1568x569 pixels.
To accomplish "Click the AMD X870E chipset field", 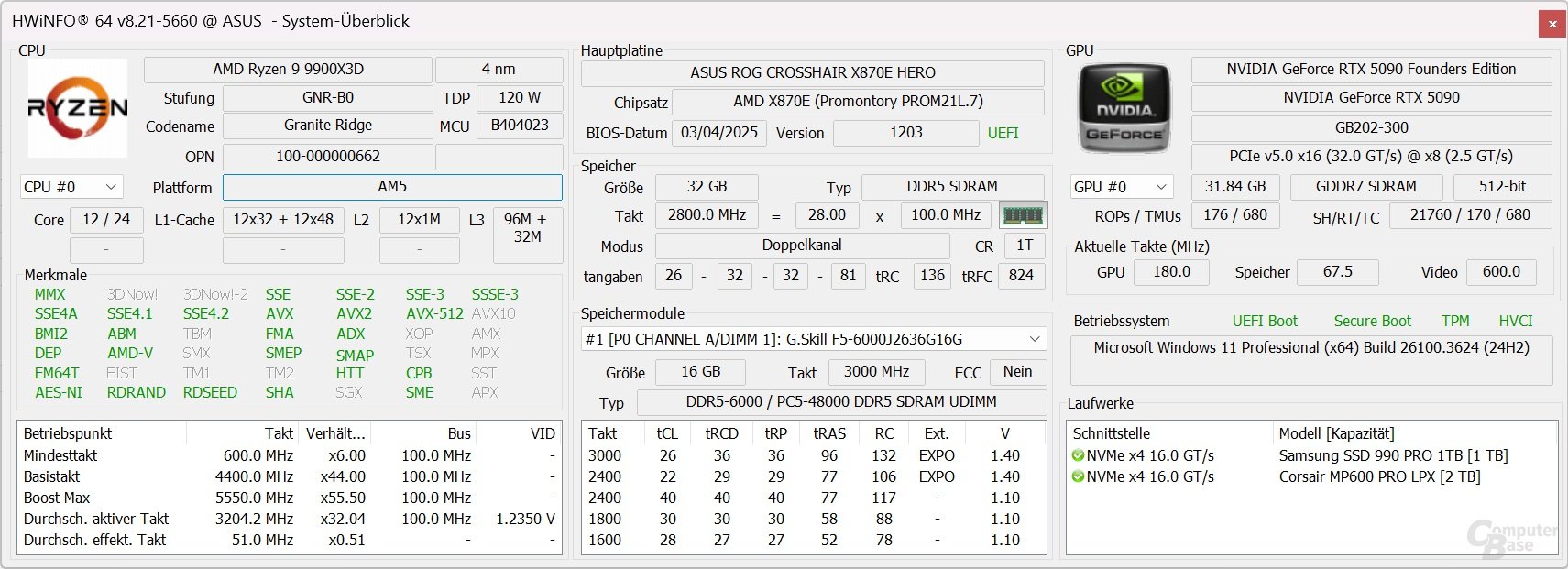I will 858,102.
